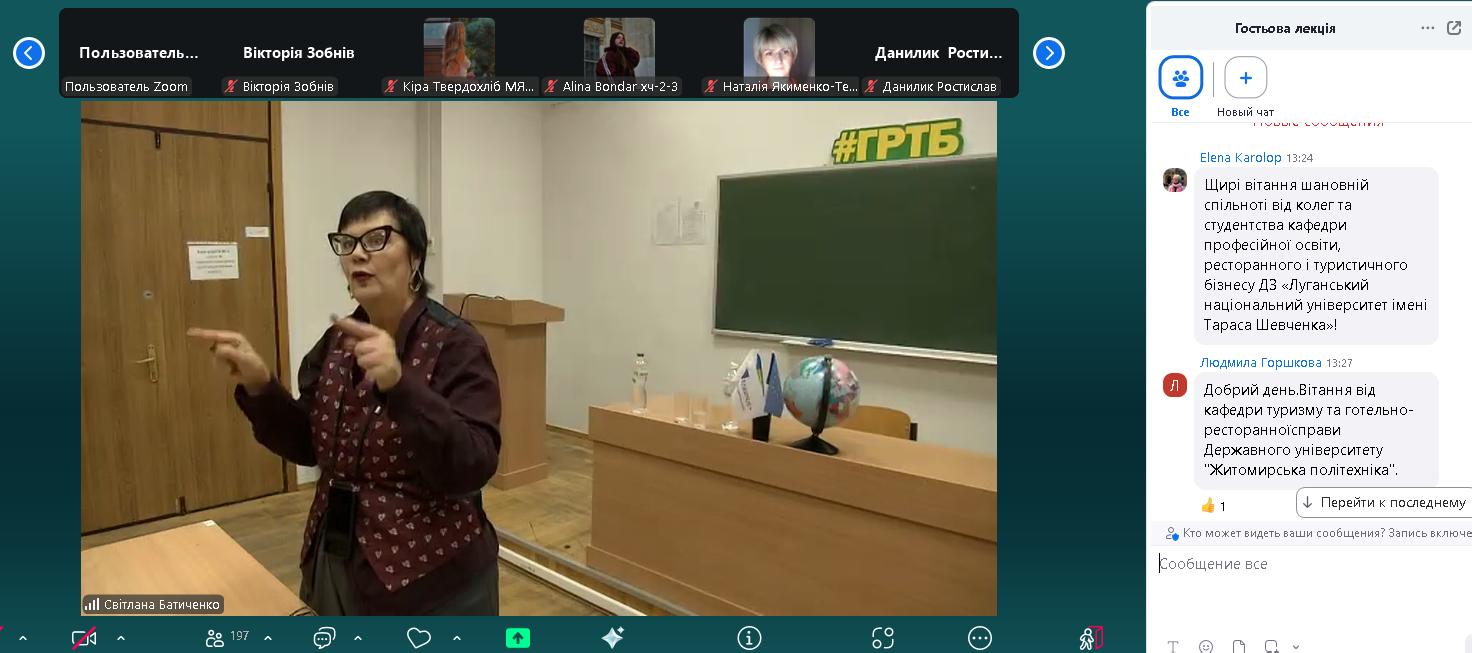
Task: Open emoji picker smiley icon
Action: tap(1206, 647)
